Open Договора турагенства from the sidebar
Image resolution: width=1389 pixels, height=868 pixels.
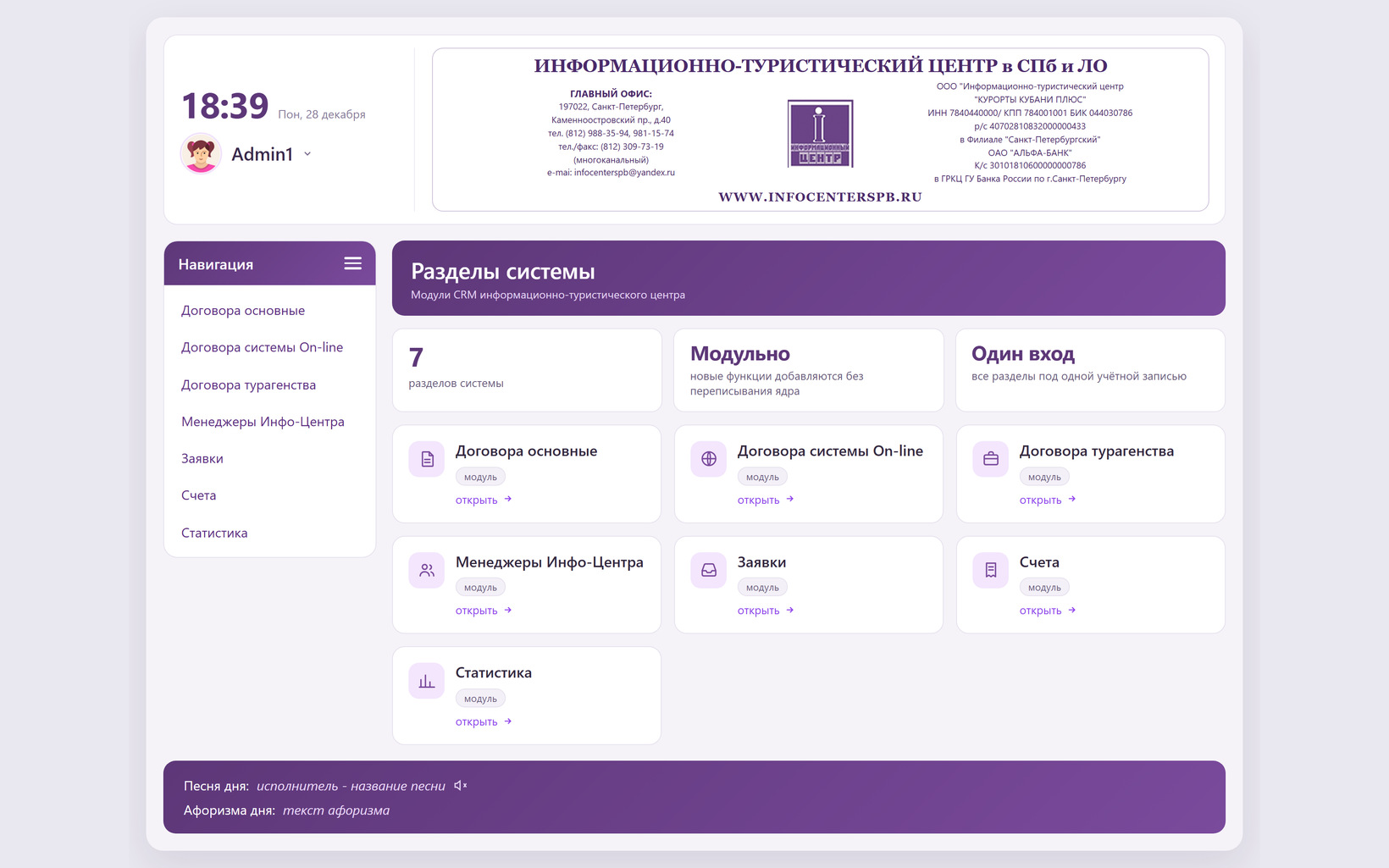tap(248, 384)
